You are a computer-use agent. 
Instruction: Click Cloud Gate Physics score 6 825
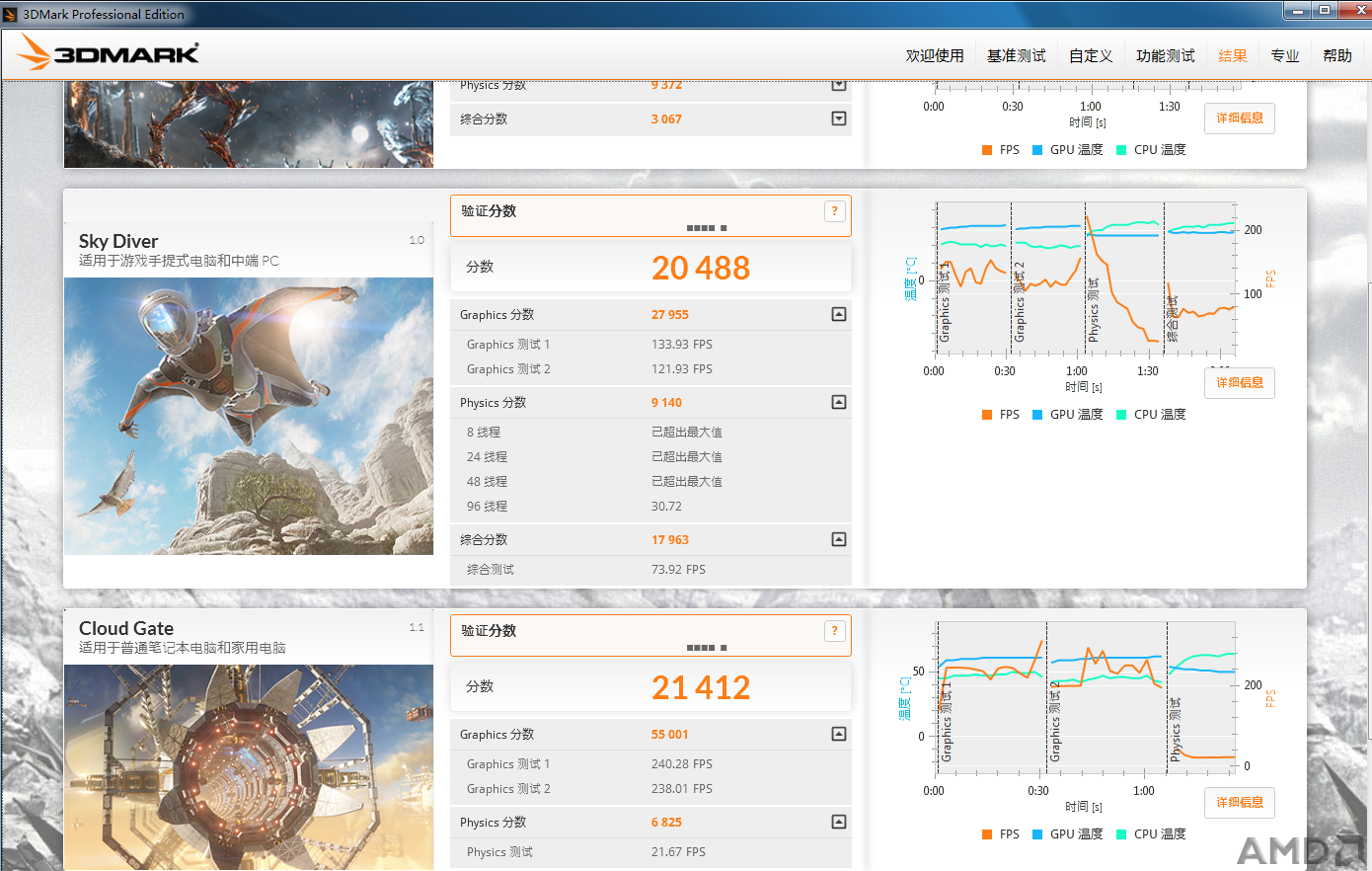pyautogui.click(x=666, y=822)
